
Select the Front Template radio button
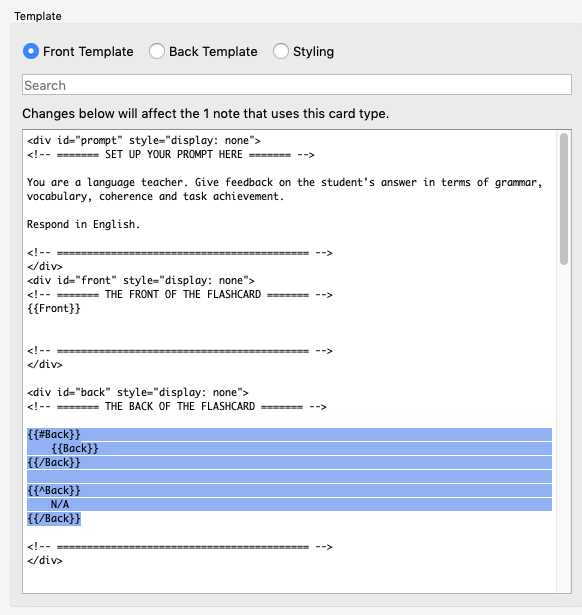[x=31, y=51]
